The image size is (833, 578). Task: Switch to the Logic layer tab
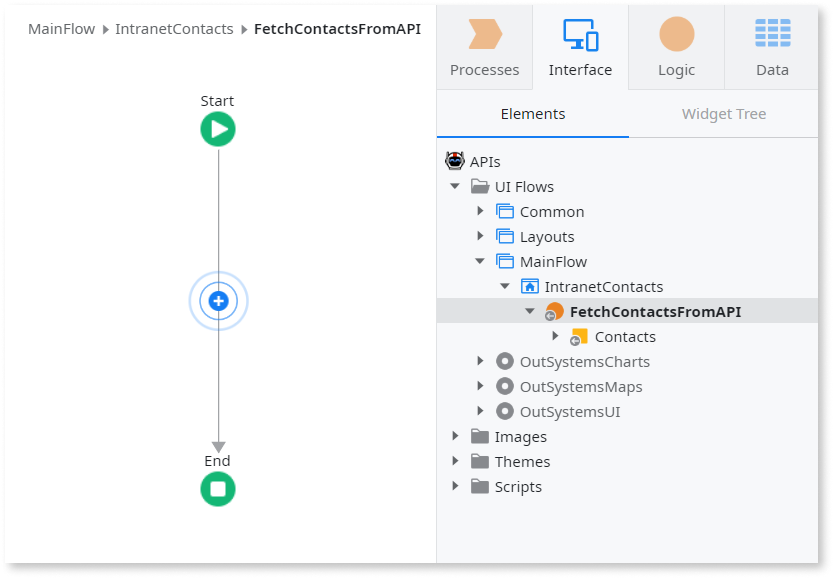(676, 46)
